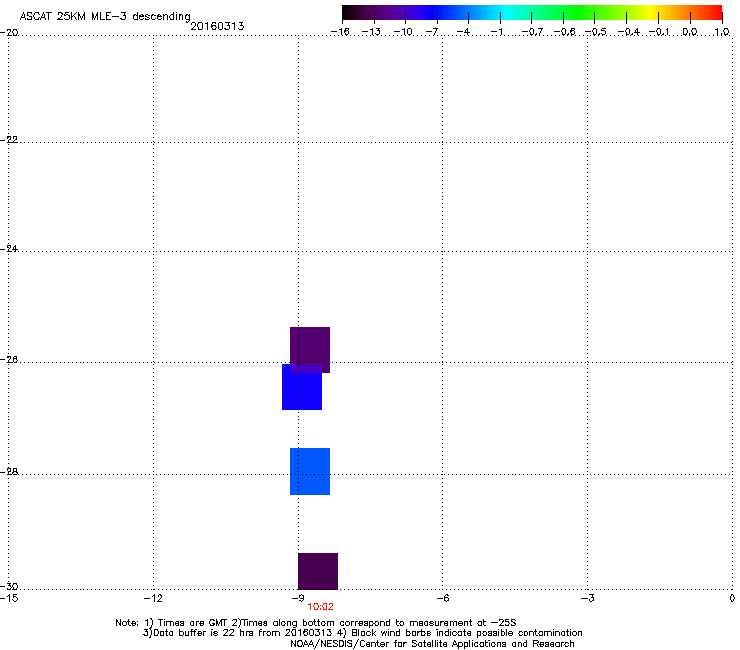This screenshot has width=740, height=650.
Task: Click the NOAA/NESDIS credit line
Action: 432,643
